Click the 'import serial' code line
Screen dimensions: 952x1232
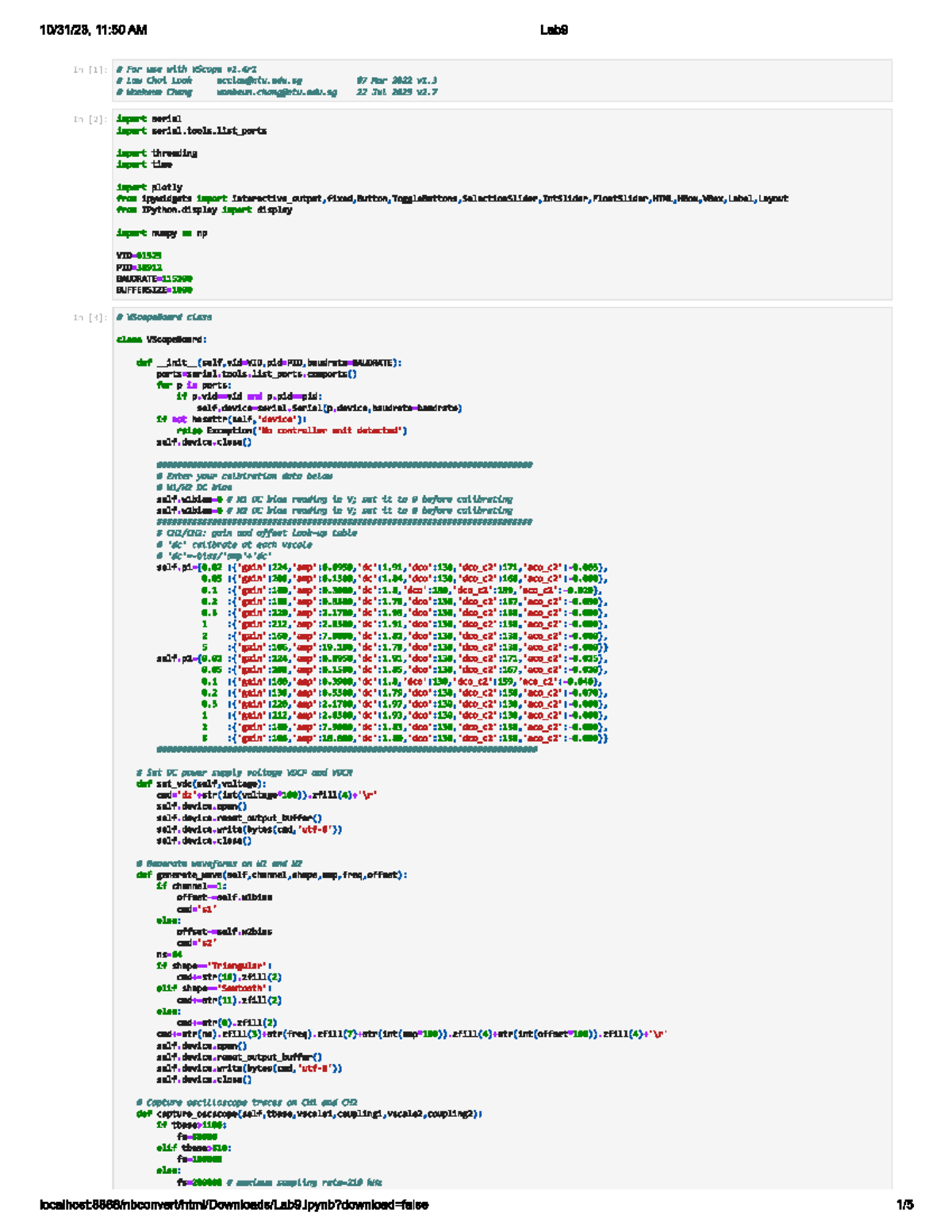tap(148, 119)
